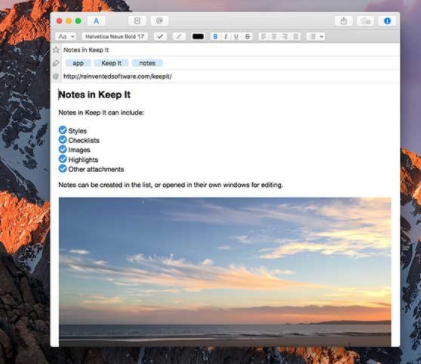Uncheck the Images checklist item
This screenshot has height=364, width=421.
tap(63, 149)
